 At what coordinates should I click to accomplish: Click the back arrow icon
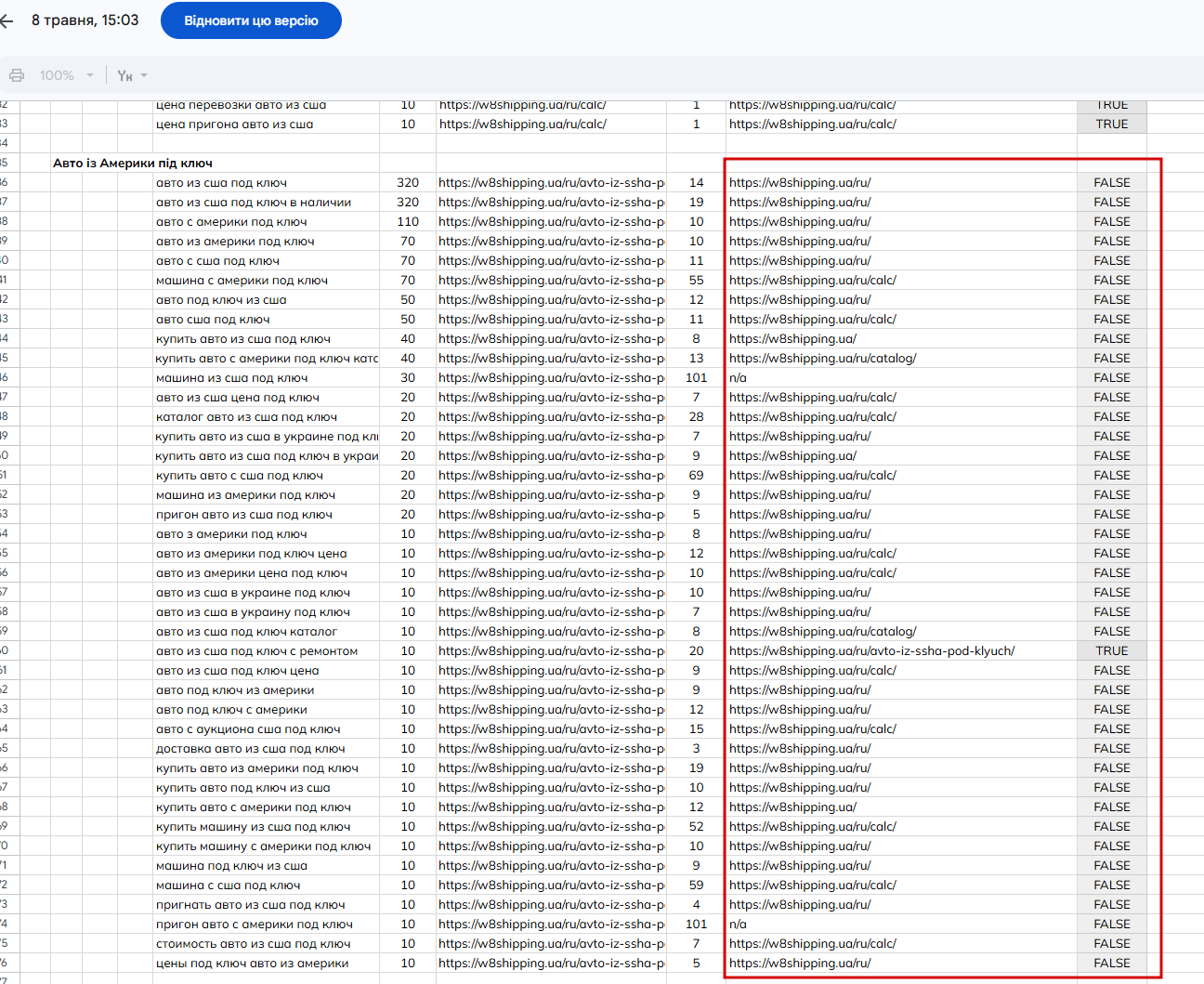(x=7, y=20)
